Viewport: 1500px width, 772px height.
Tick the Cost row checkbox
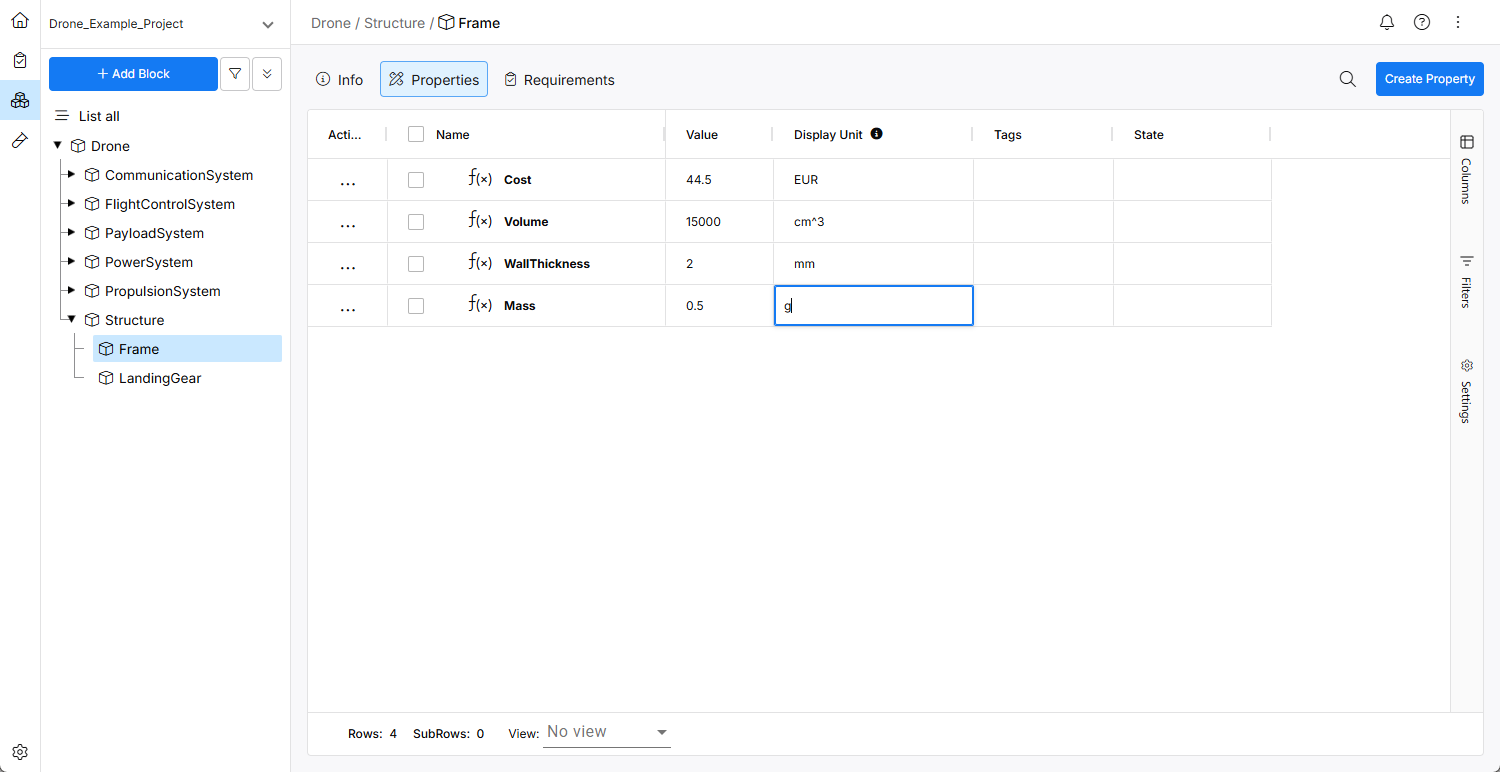(416, 180)
